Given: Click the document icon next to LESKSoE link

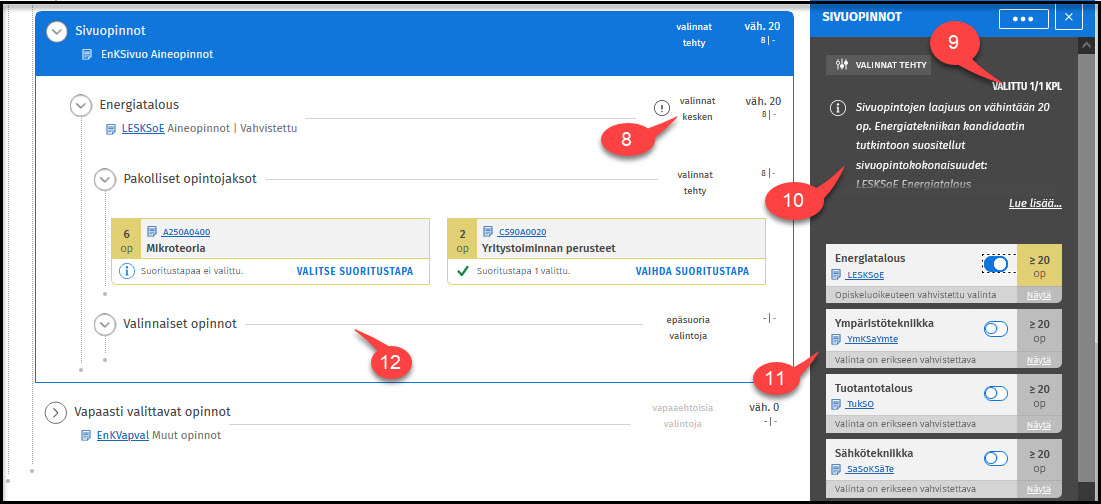Looking at the screenshot, I should (113, 128).
